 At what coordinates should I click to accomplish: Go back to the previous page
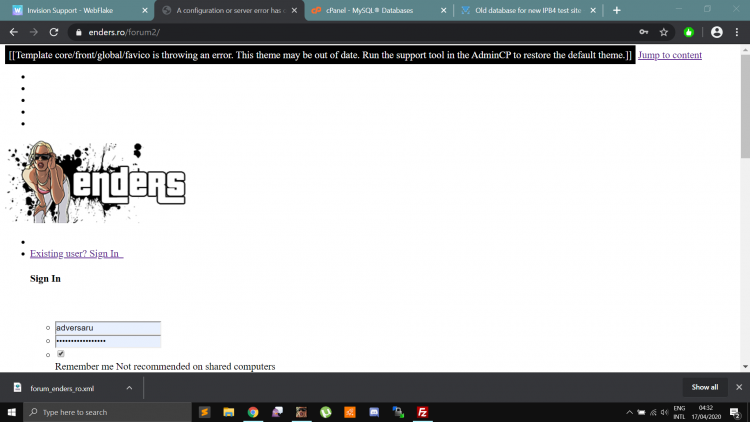click(13, 32)
